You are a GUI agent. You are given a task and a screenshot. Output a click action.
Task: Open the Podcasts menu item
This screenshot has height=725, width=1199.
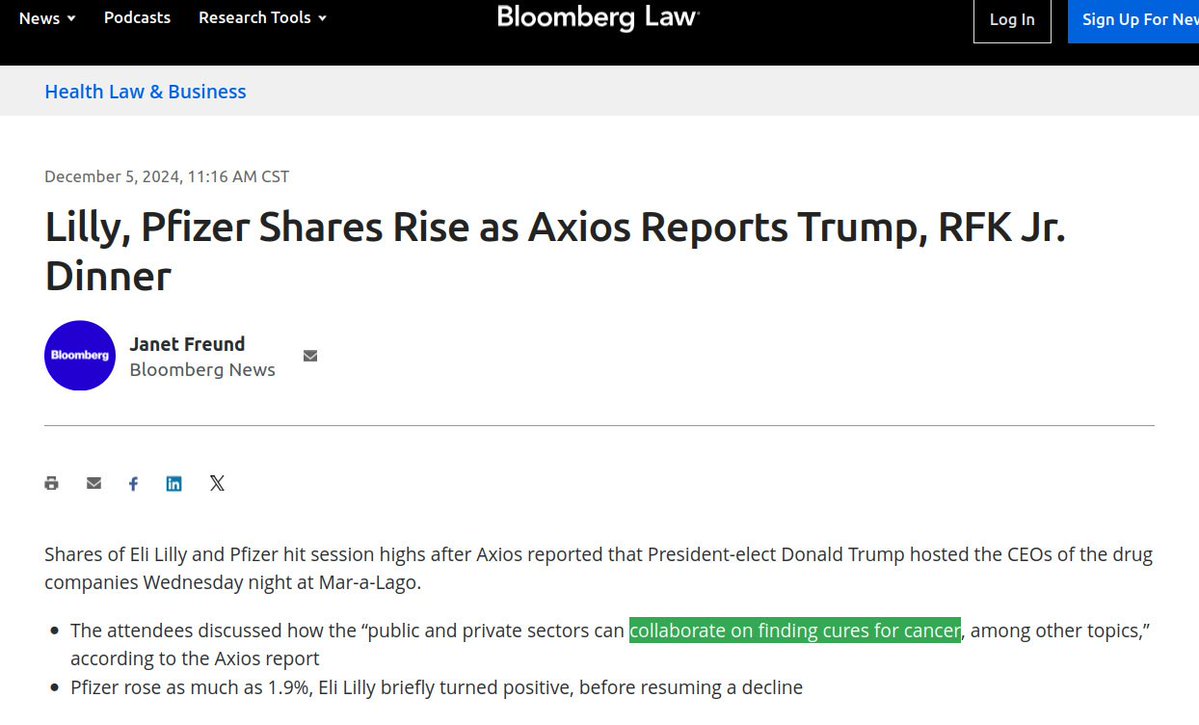(x=137, y=18)
